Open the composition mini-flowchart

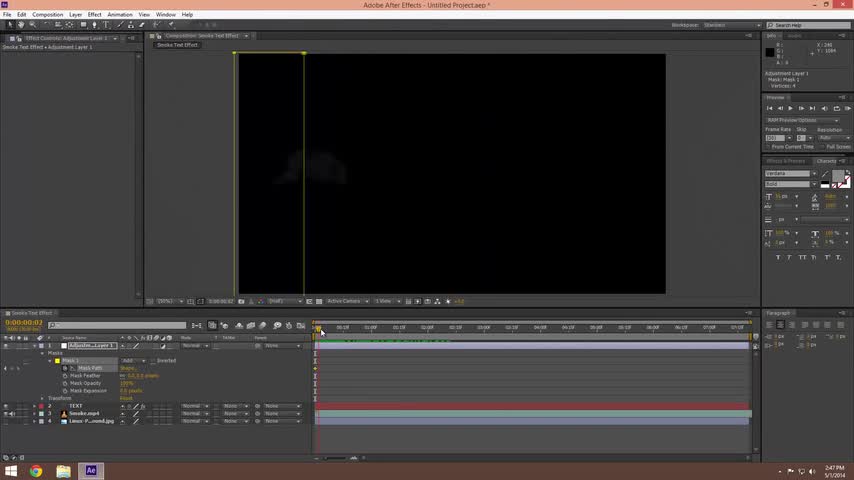click(x=197, y=325)
